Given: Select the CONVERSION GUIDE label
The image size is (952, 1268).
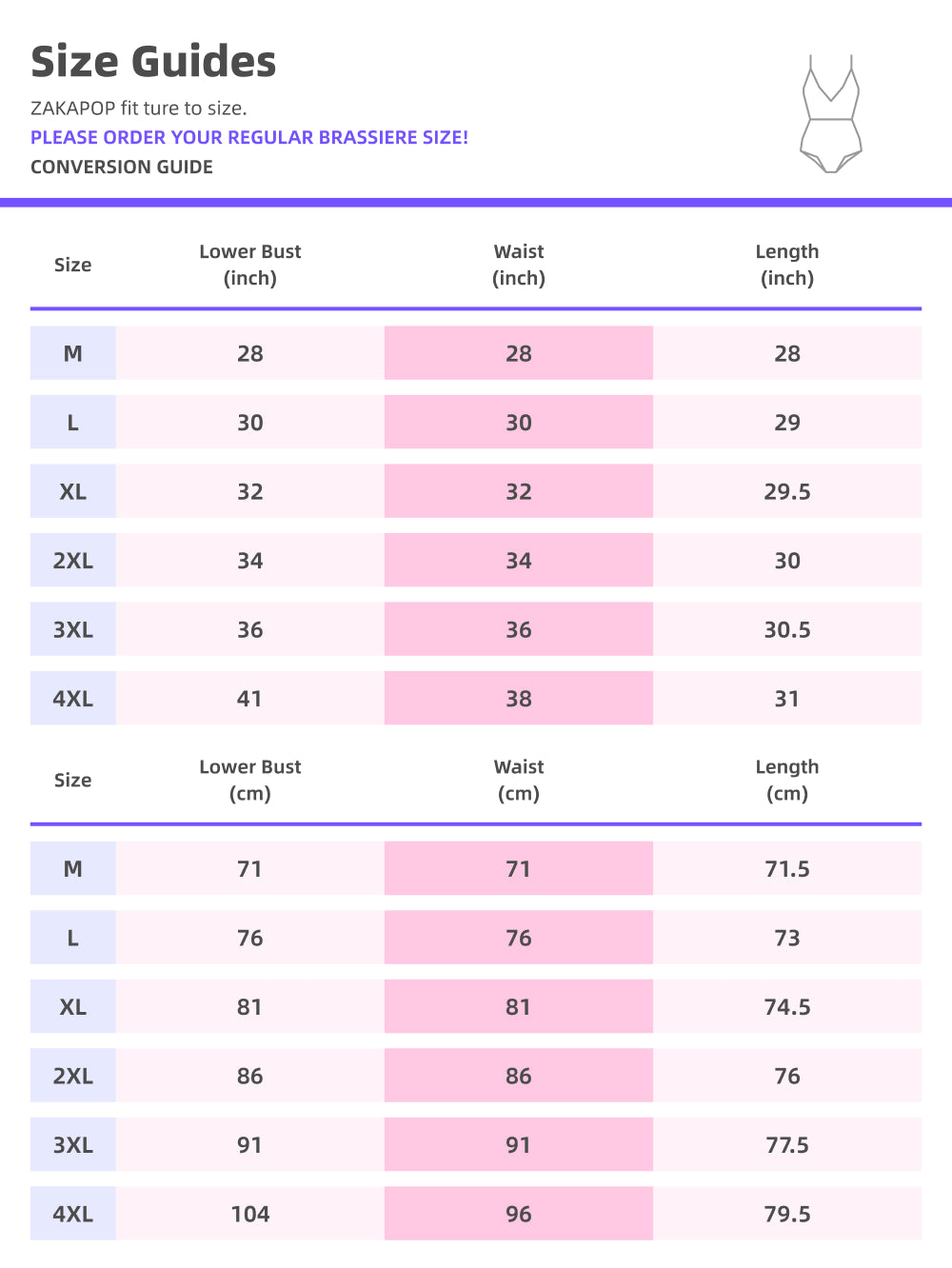Looking at the screenshot, I should click(x=122, y=167).
